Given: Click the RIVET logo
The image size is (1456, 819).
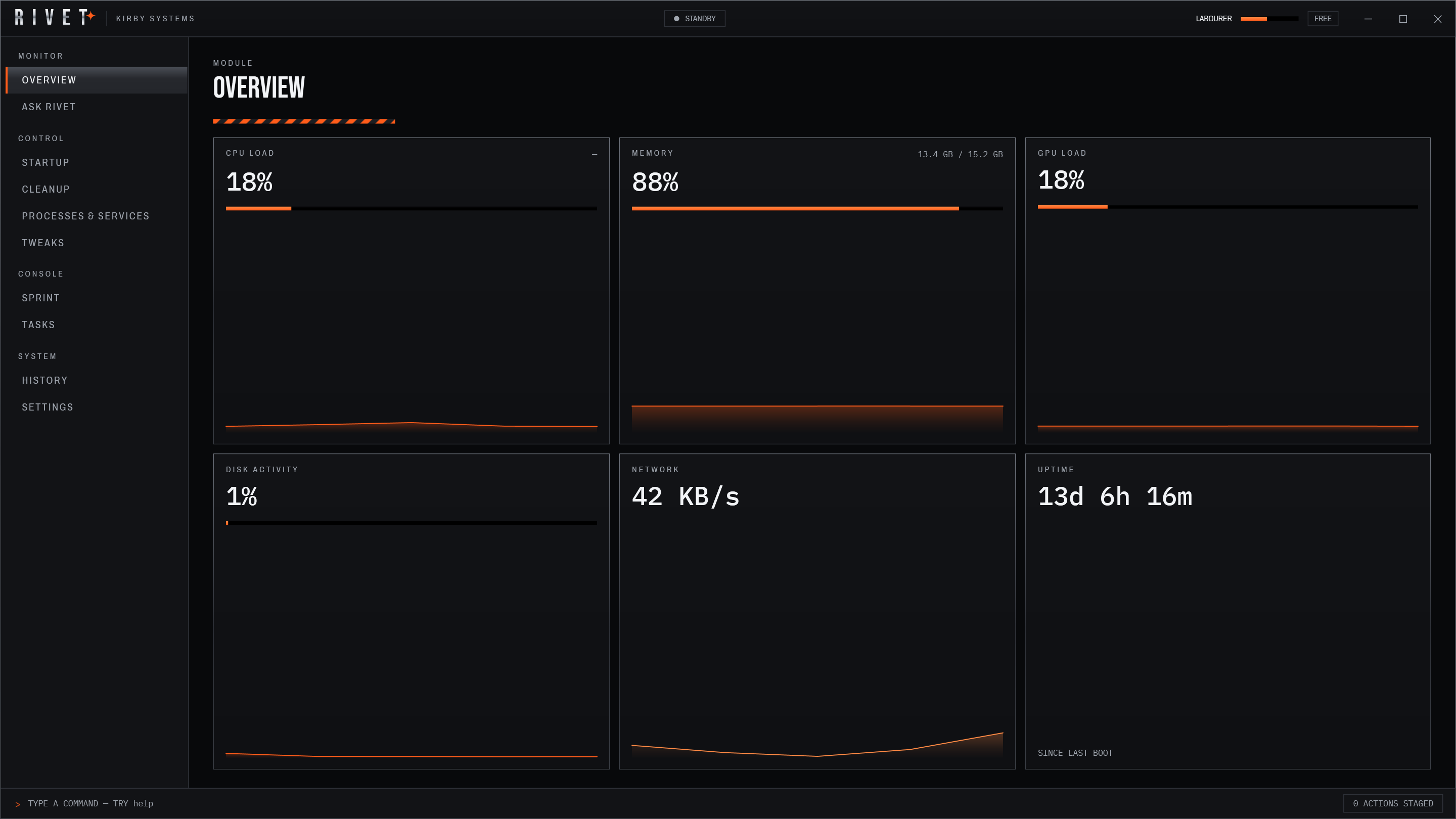Looking at the screenshot, I should [x=55, y=18].
